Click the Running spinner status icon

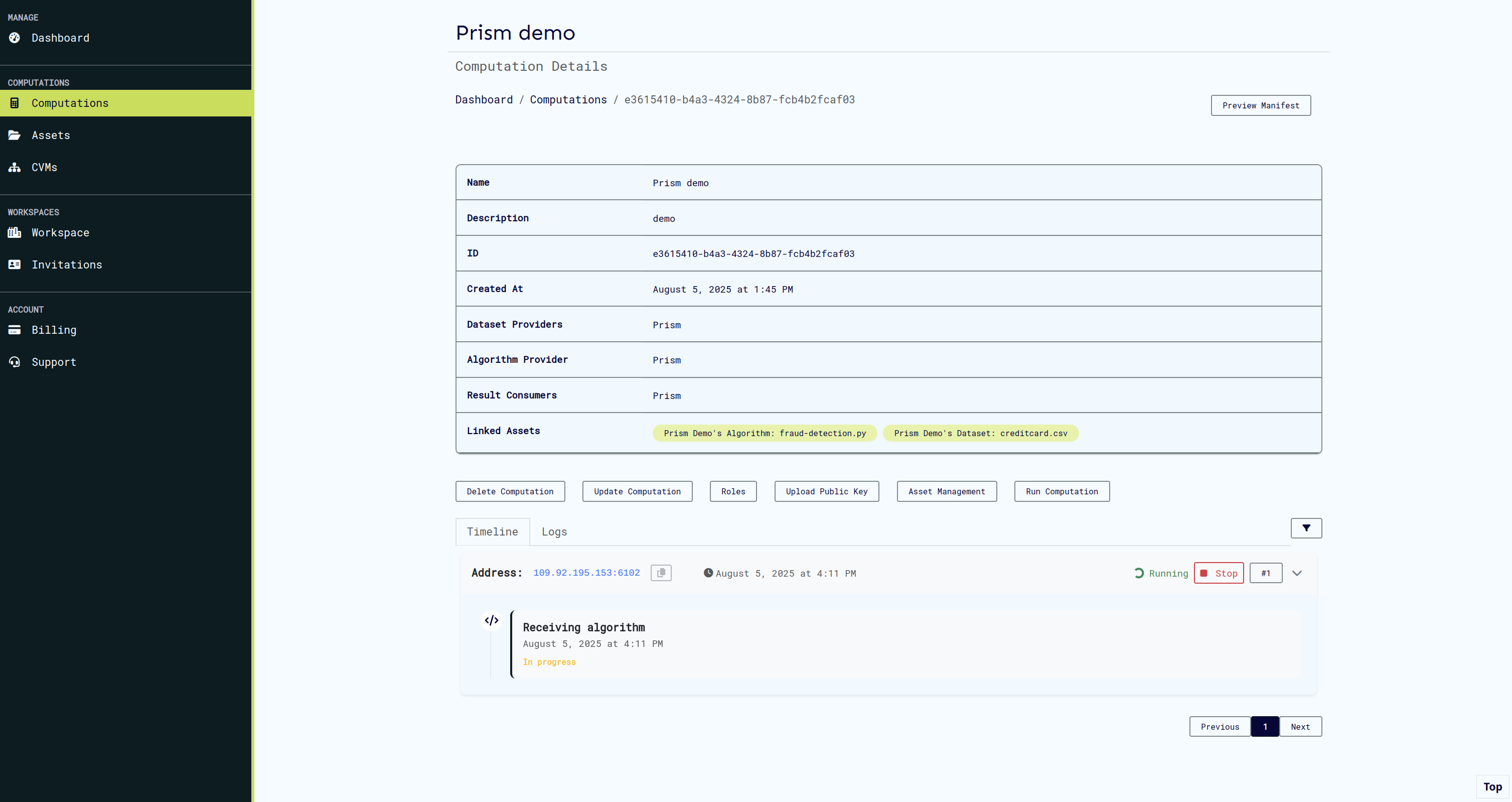click(x=1139, y=573)
